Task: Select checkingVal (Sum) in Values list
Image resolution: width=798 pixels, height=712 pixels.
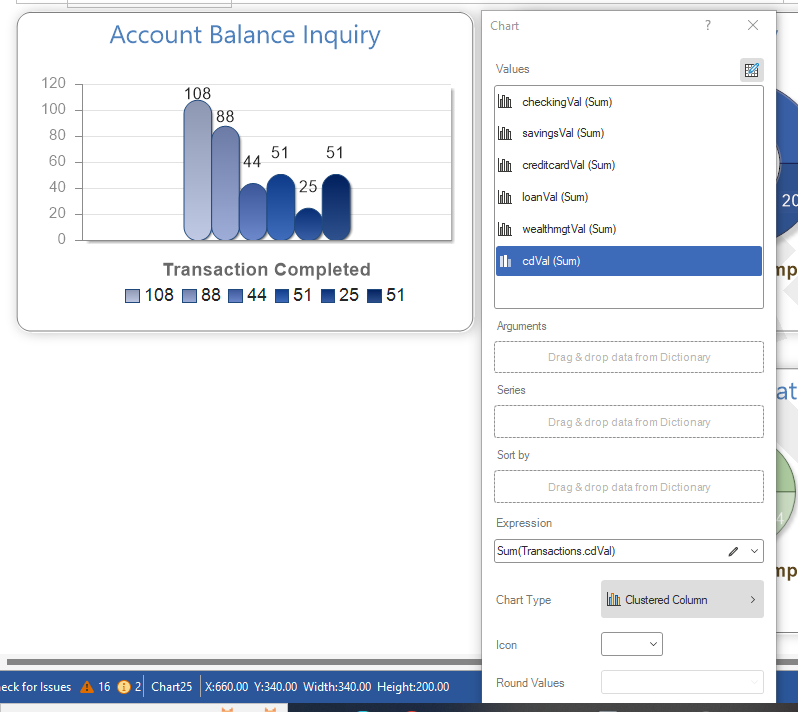Action: (629, 102)
